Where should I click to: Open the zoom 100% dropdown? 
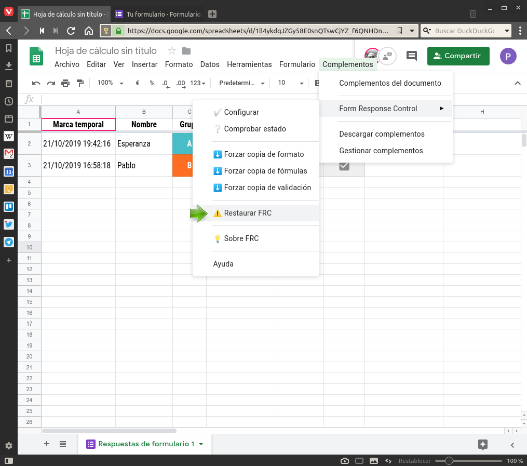tap(111, 83)
